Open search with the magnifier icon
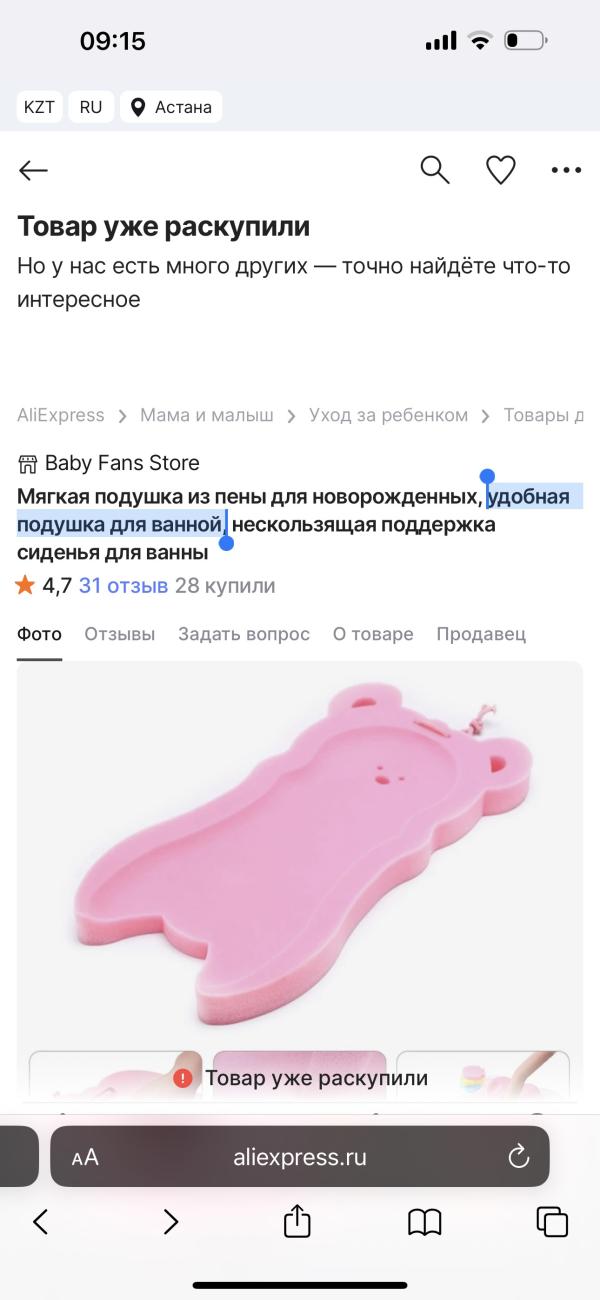Viewport: 600px width, 1300px height. [x=435, y=170]
